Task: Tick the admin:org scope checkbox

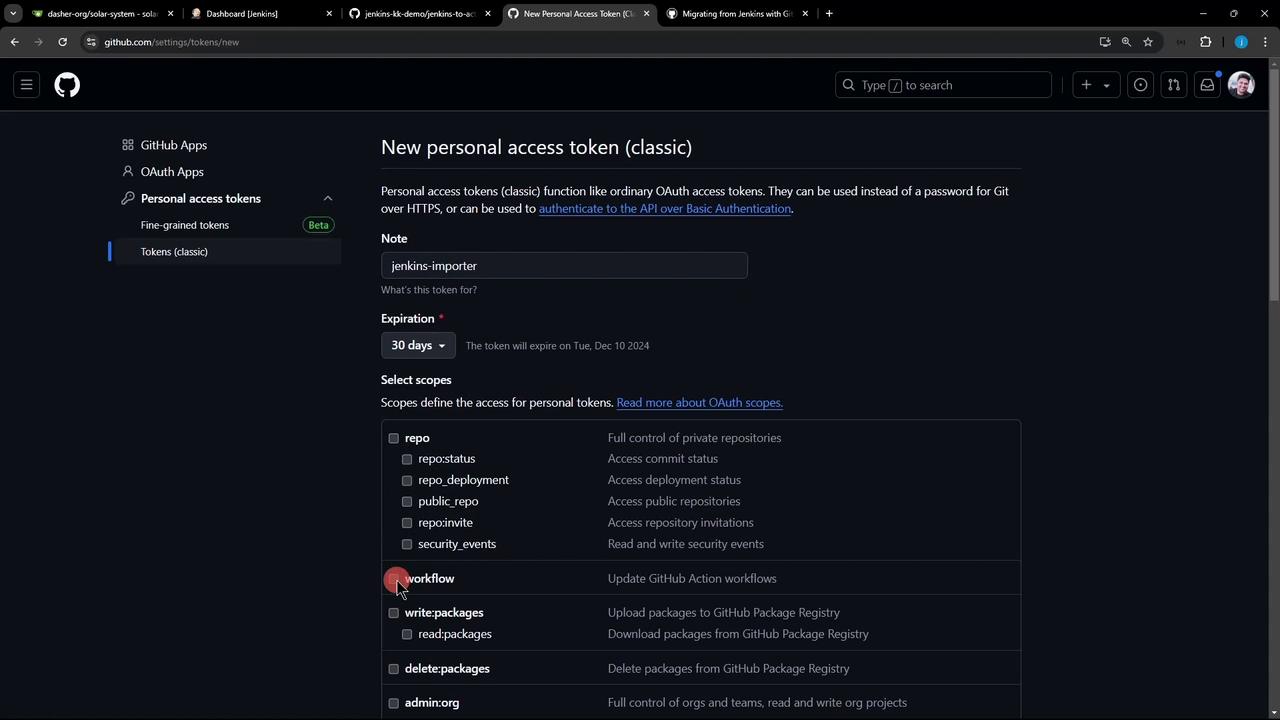Action: [x=394, y=703]
